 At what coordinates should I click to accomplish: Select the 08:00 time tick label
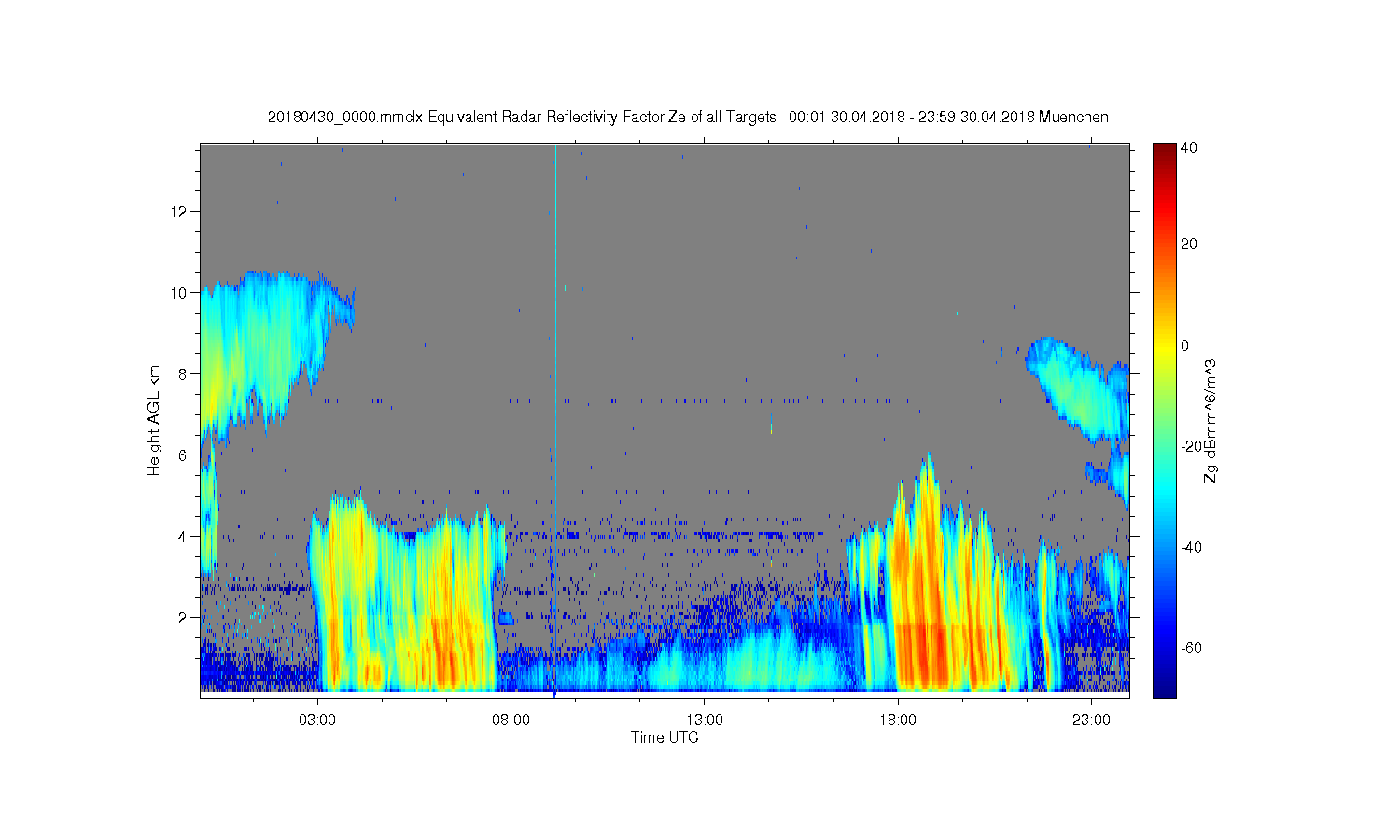tap(511, 721)
